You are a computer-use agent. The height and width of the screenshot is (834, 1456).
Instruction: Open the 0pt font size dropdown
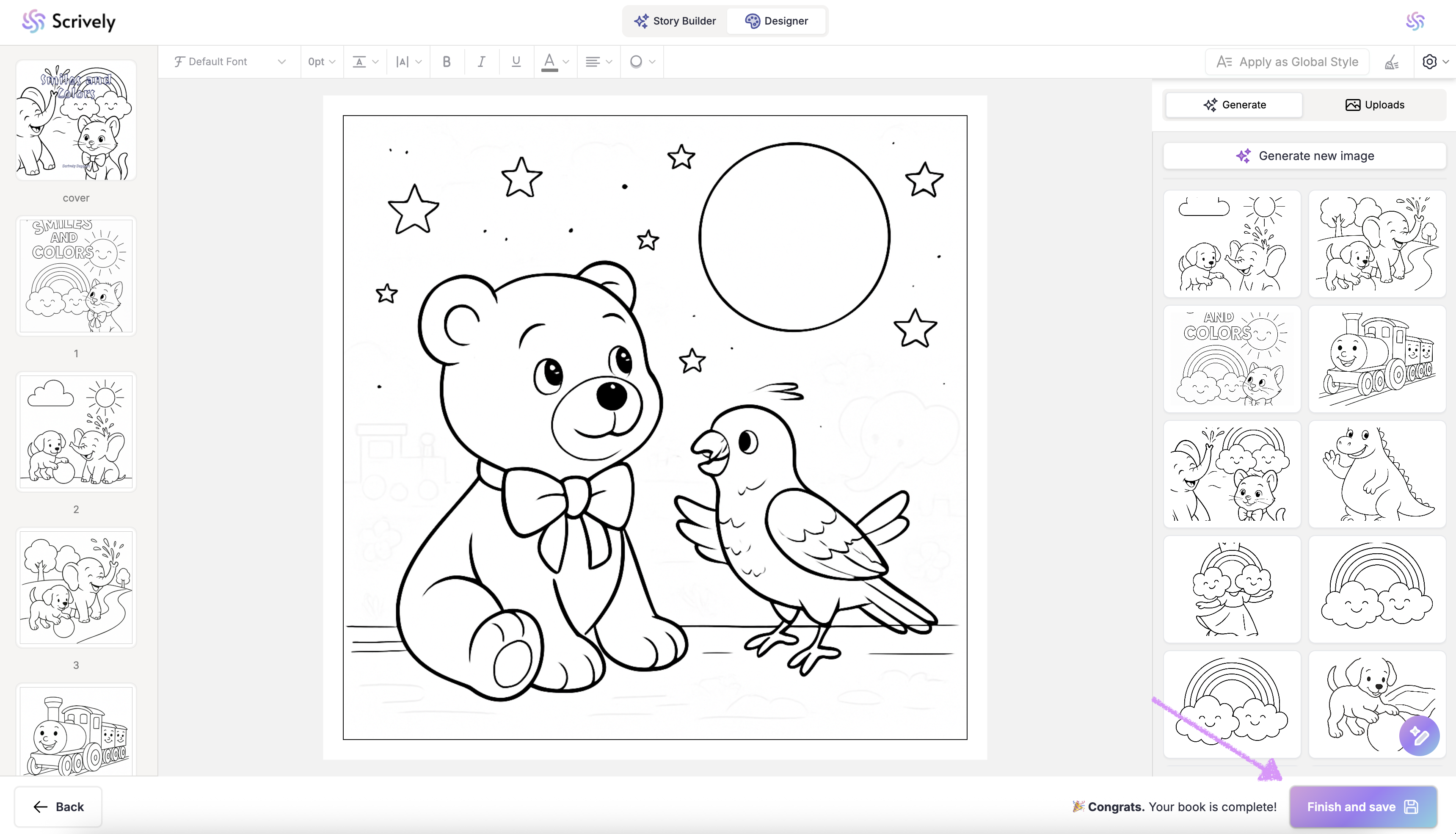click(x=321, y=62)
